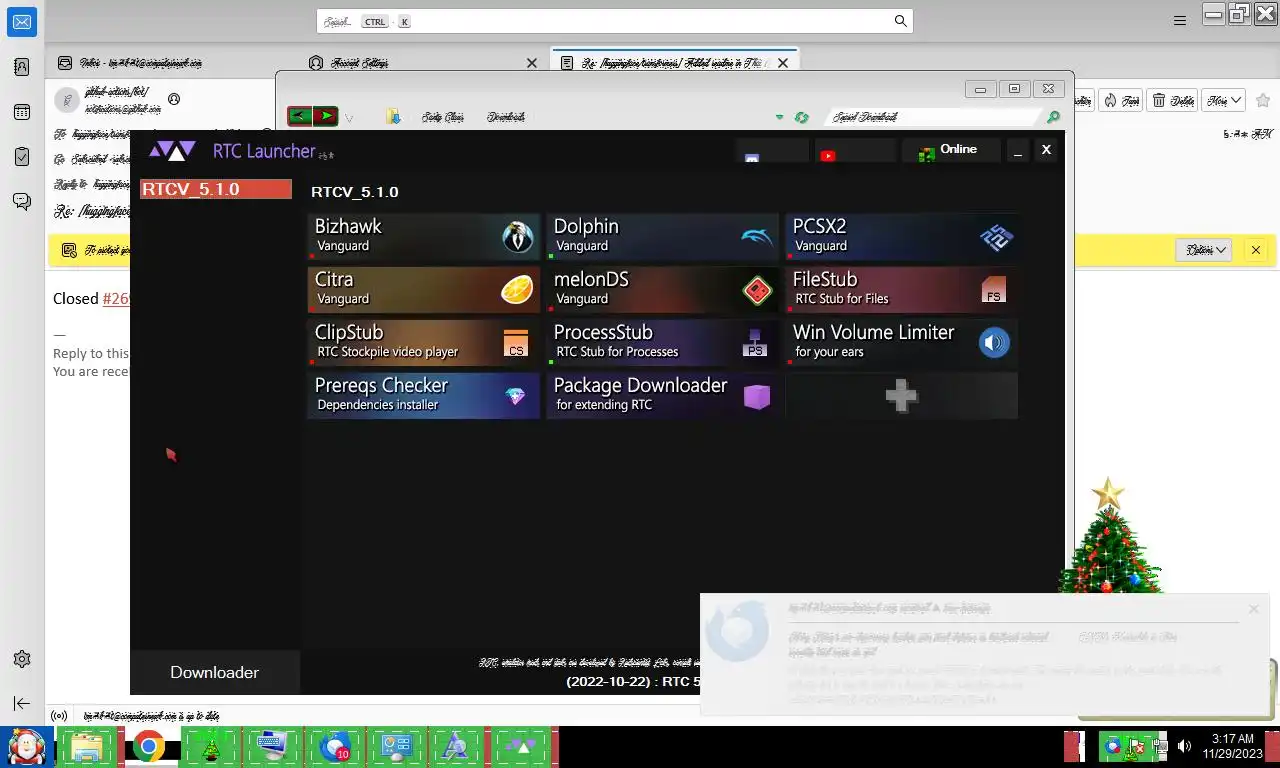The width and height of the screenshot is (1280, 768).
Task: Click the clock showing 3:17 AM
Action: click(x=1232, y=746)
